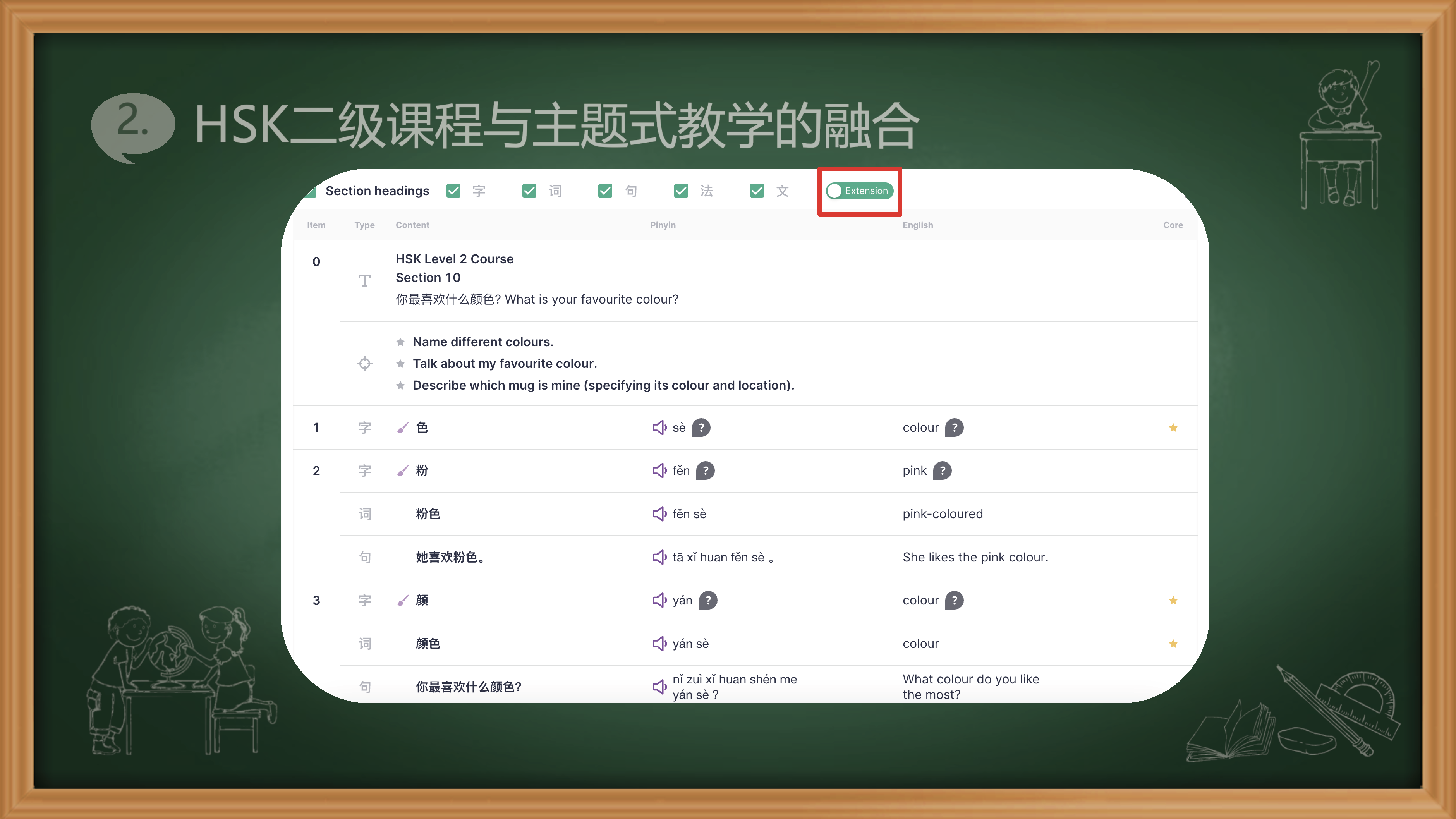This screenshot has width=1456, height=819.
Task: Click help icon next to pink
Action: click(x=942, y=470)
